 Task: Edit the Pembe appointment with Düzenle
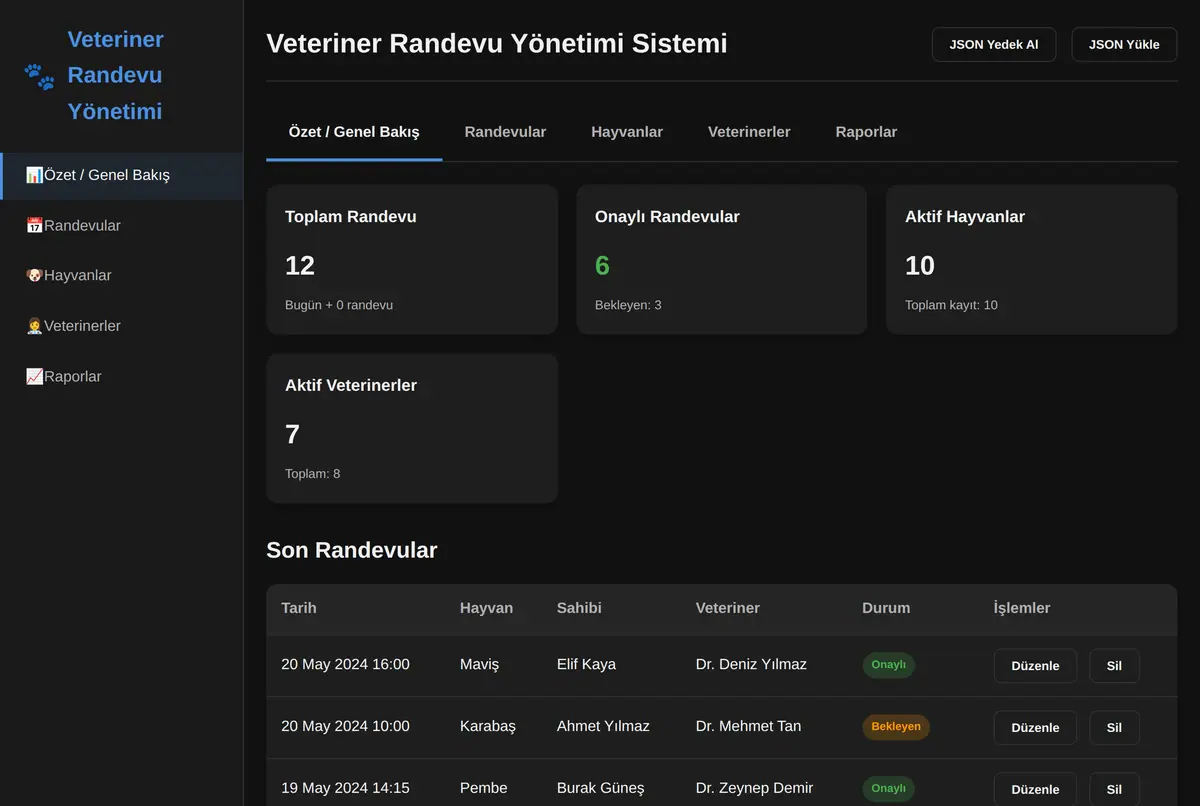[1035, 789]
